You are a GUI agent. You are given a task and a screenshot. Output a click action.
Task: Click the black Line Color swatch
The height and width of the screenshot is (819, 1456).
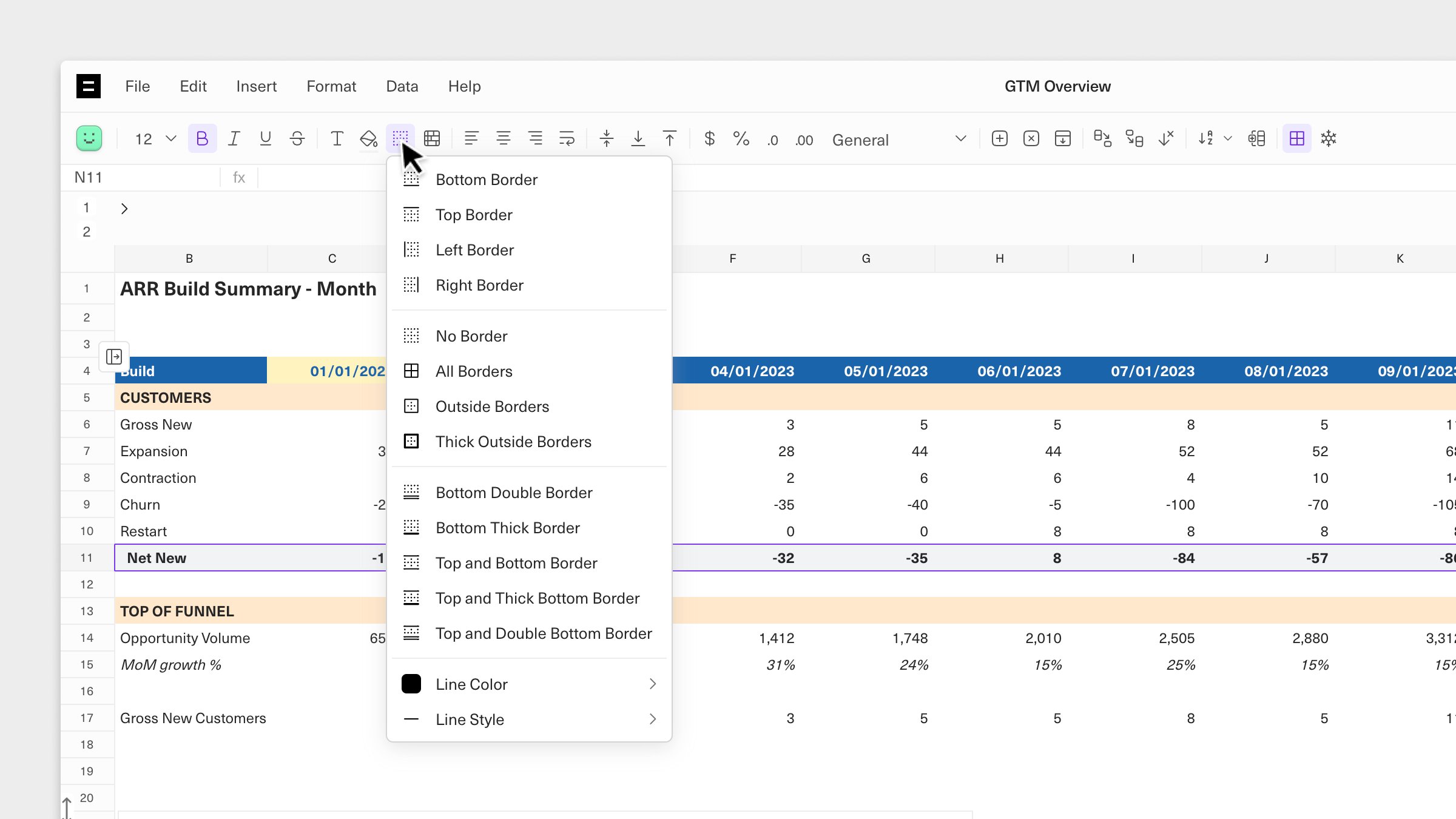tap(411, 684)
